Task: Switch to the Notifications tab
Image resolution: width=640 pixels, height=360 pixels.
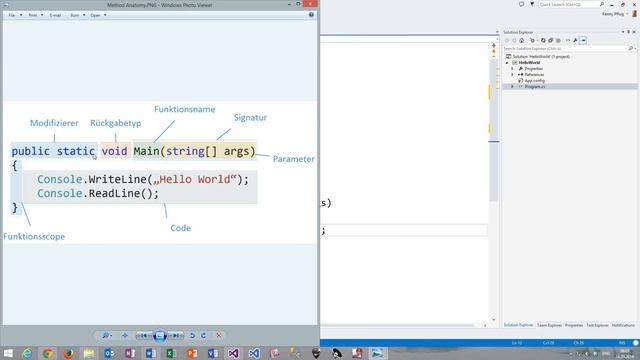Action: tap(623, 325)
